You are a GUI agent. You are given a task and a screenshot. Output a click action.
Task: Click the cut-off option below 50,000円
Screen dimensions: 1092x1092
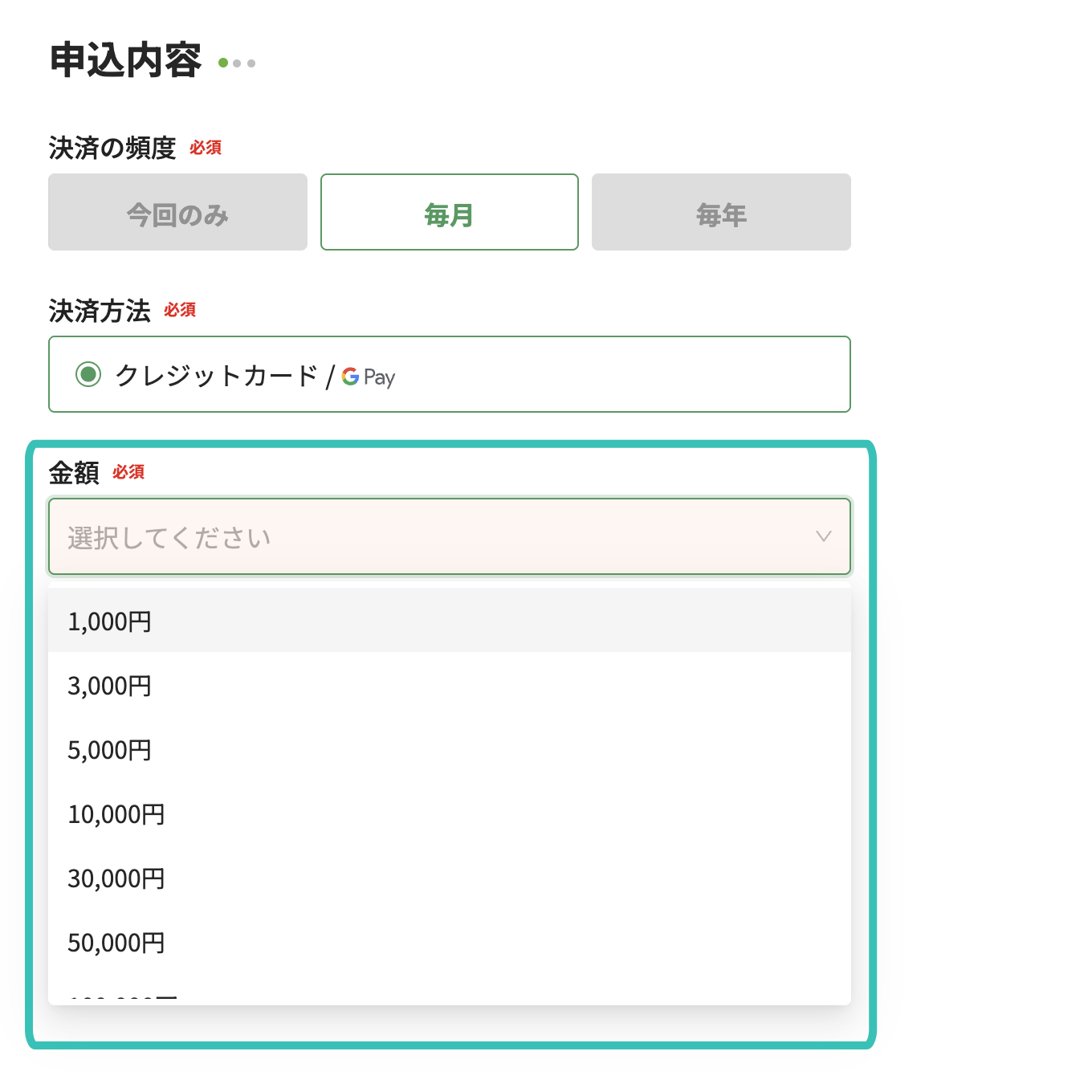point(123,997)
